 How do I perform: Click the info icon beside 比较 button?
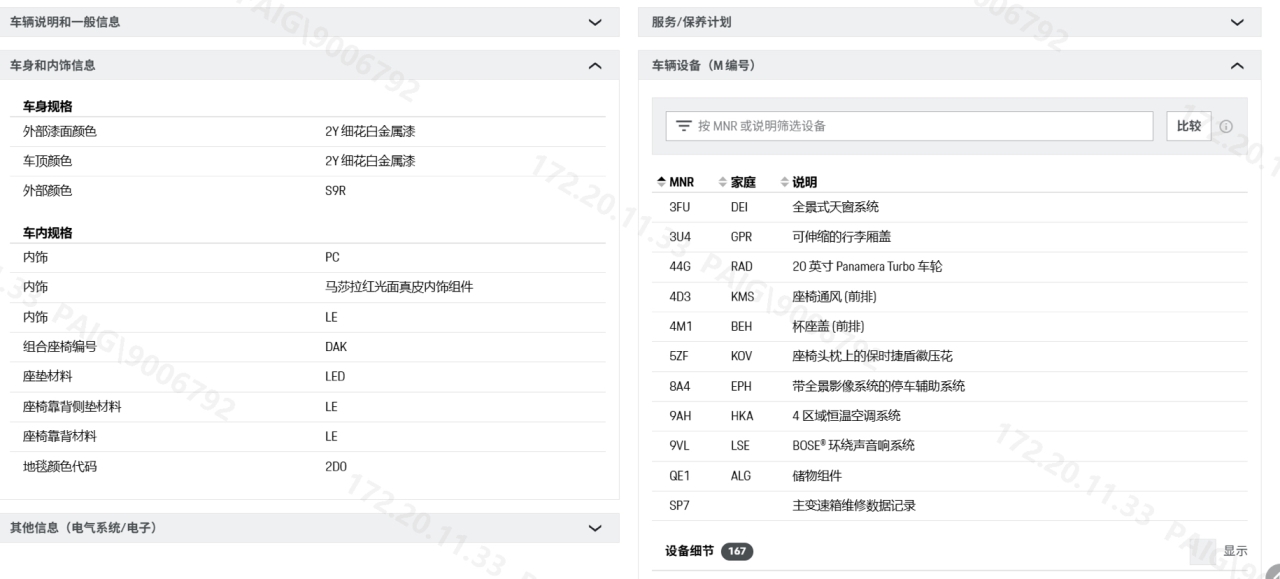(1225, 127)
